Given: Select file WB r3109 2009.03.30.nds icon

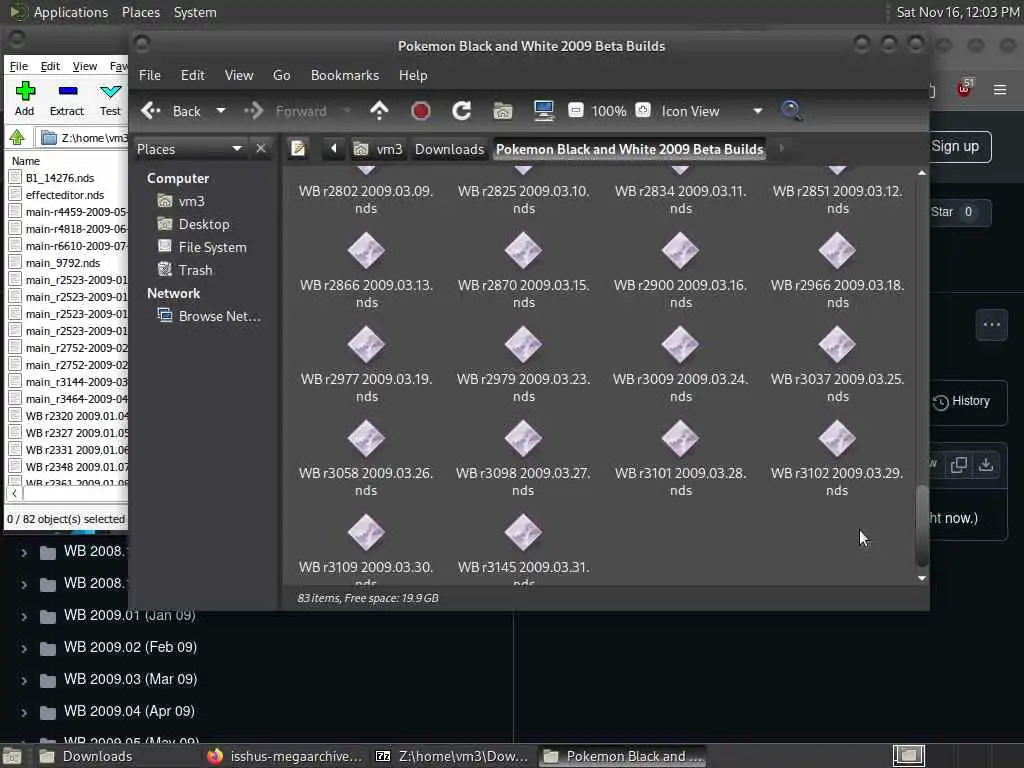Looking at the screenshot, I should (x=366, y=534).
